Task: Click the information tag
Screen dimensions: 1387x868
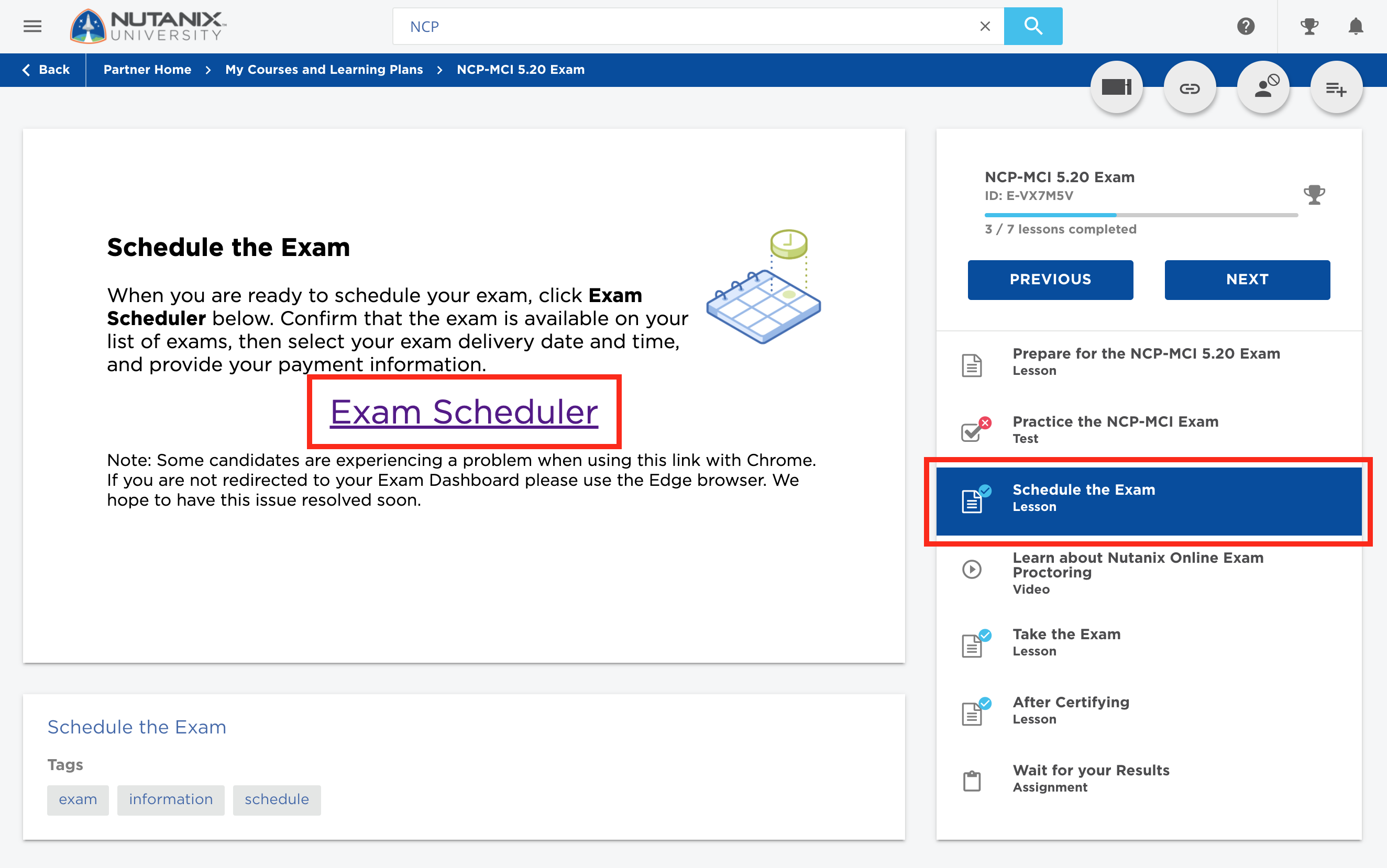Action: (x=171, y=800)
